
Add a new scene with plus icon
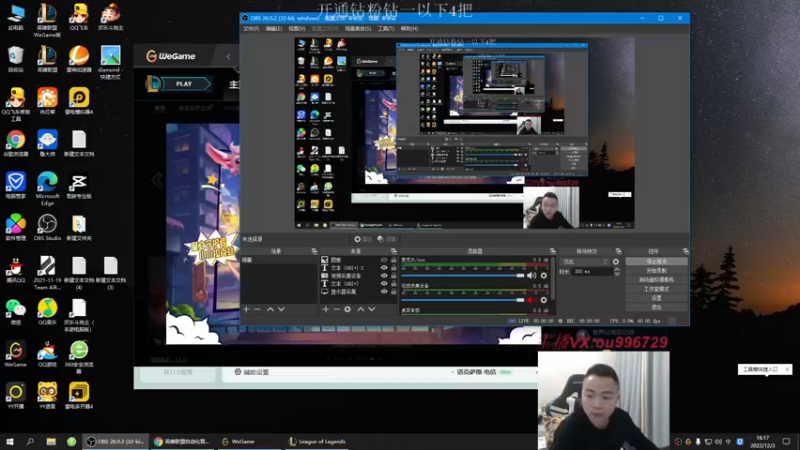point(246,309)
